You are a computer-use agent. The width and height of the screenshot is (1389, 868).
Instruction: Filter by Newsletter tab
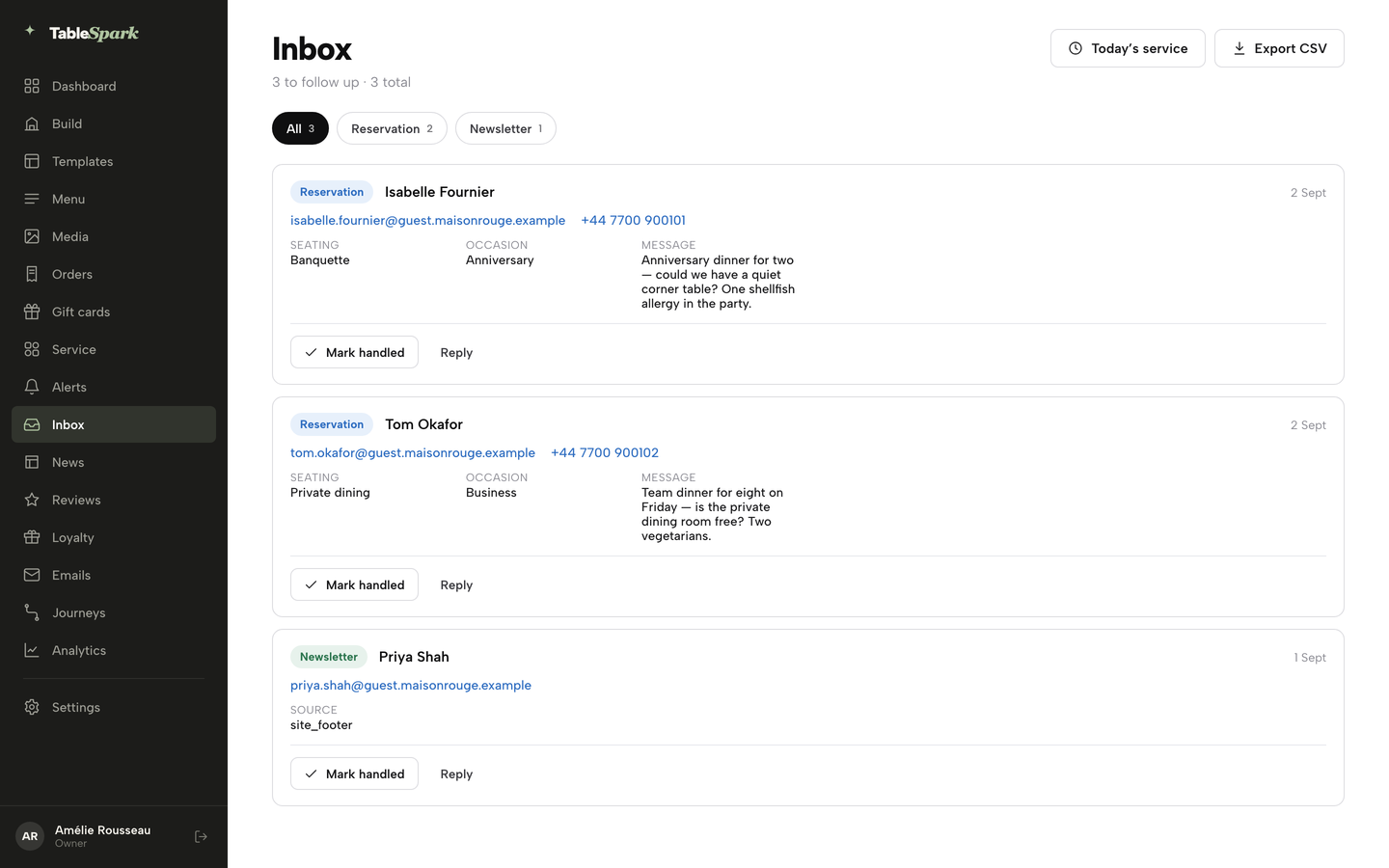505,128
